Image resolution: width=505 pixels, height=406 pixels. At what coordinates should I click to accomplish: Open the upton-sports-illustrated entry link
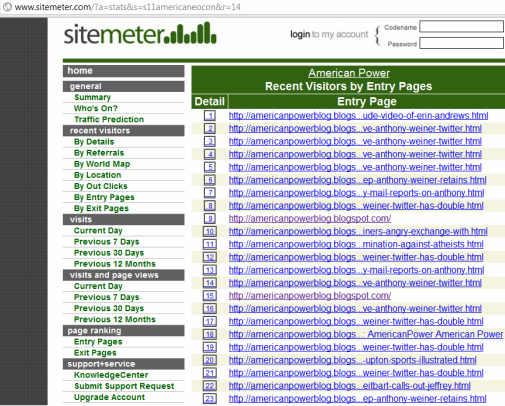click(x=352, y=360)
